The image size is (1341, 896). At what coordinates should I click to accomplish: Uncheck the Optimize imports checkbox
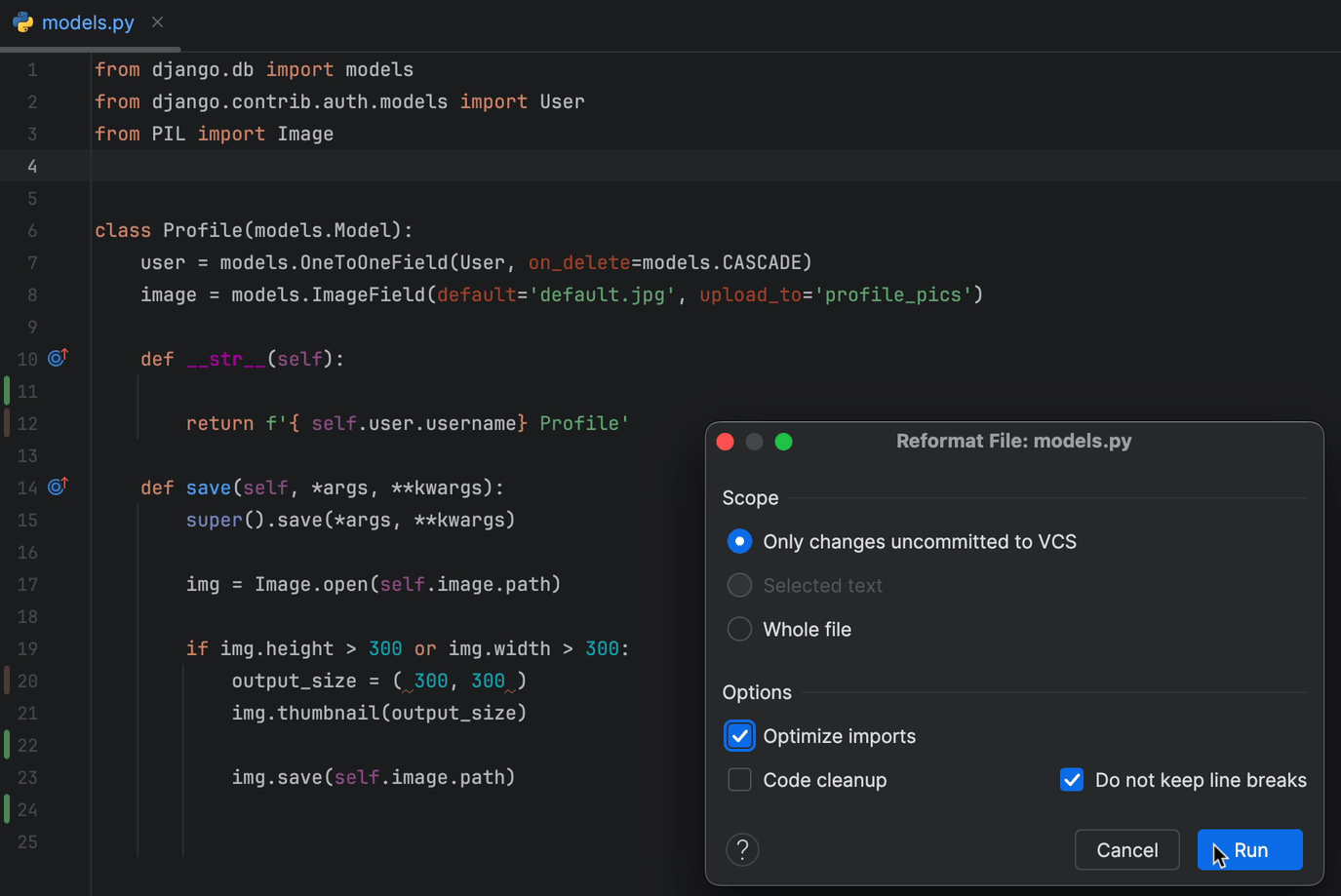coord(739,736)
